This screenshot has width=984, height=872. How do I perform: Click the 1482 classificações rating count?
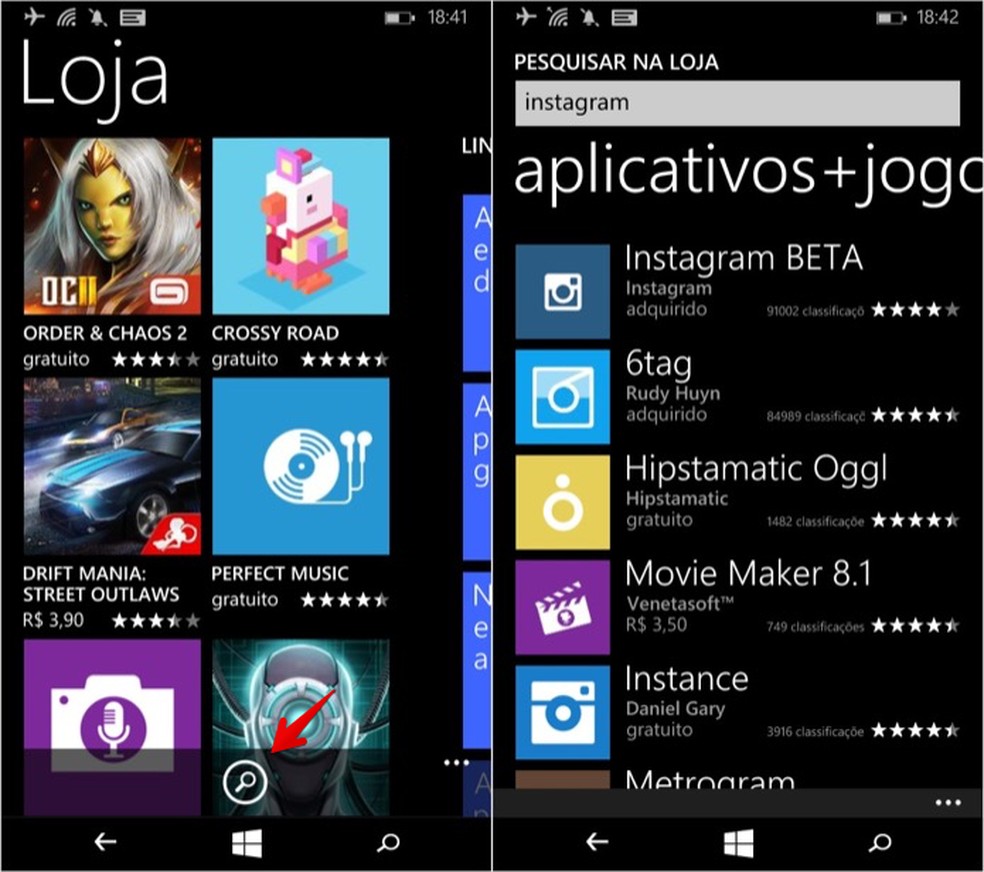tap(815, 522)
